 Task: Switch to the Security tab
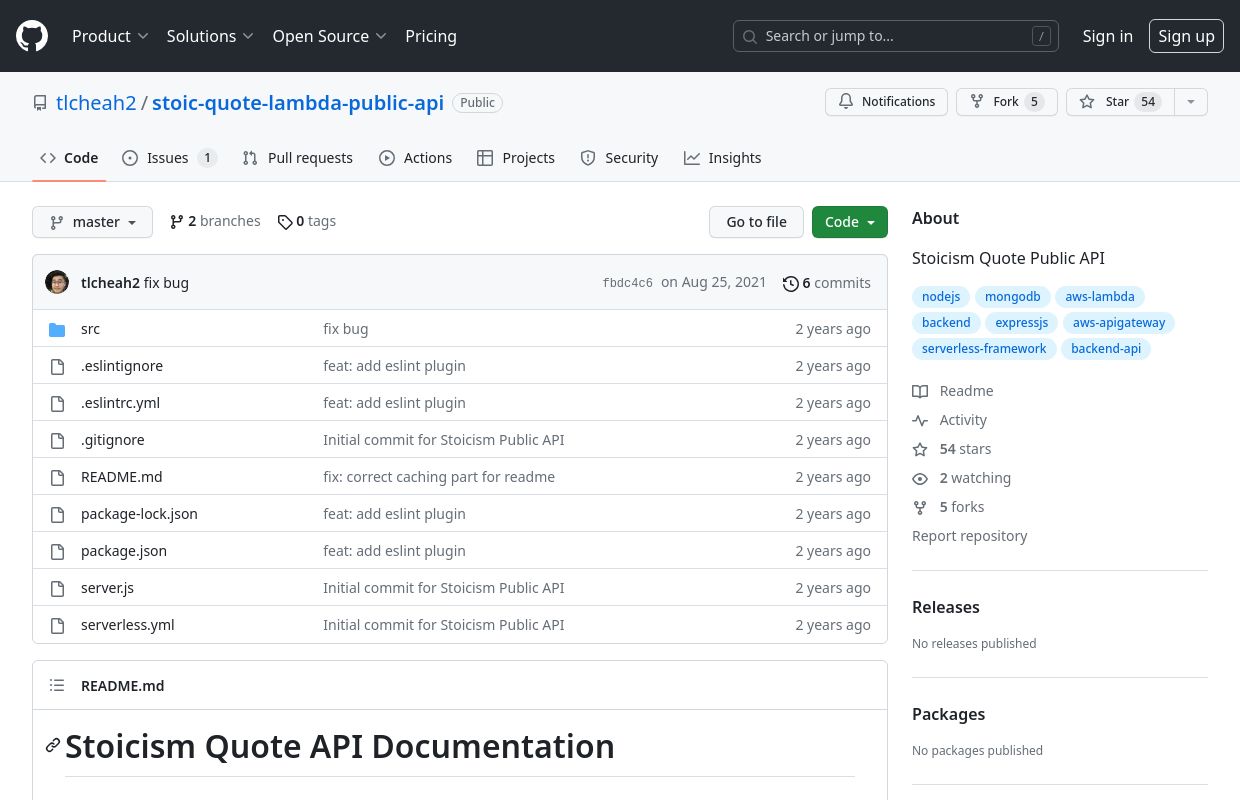tap(619, 158)
